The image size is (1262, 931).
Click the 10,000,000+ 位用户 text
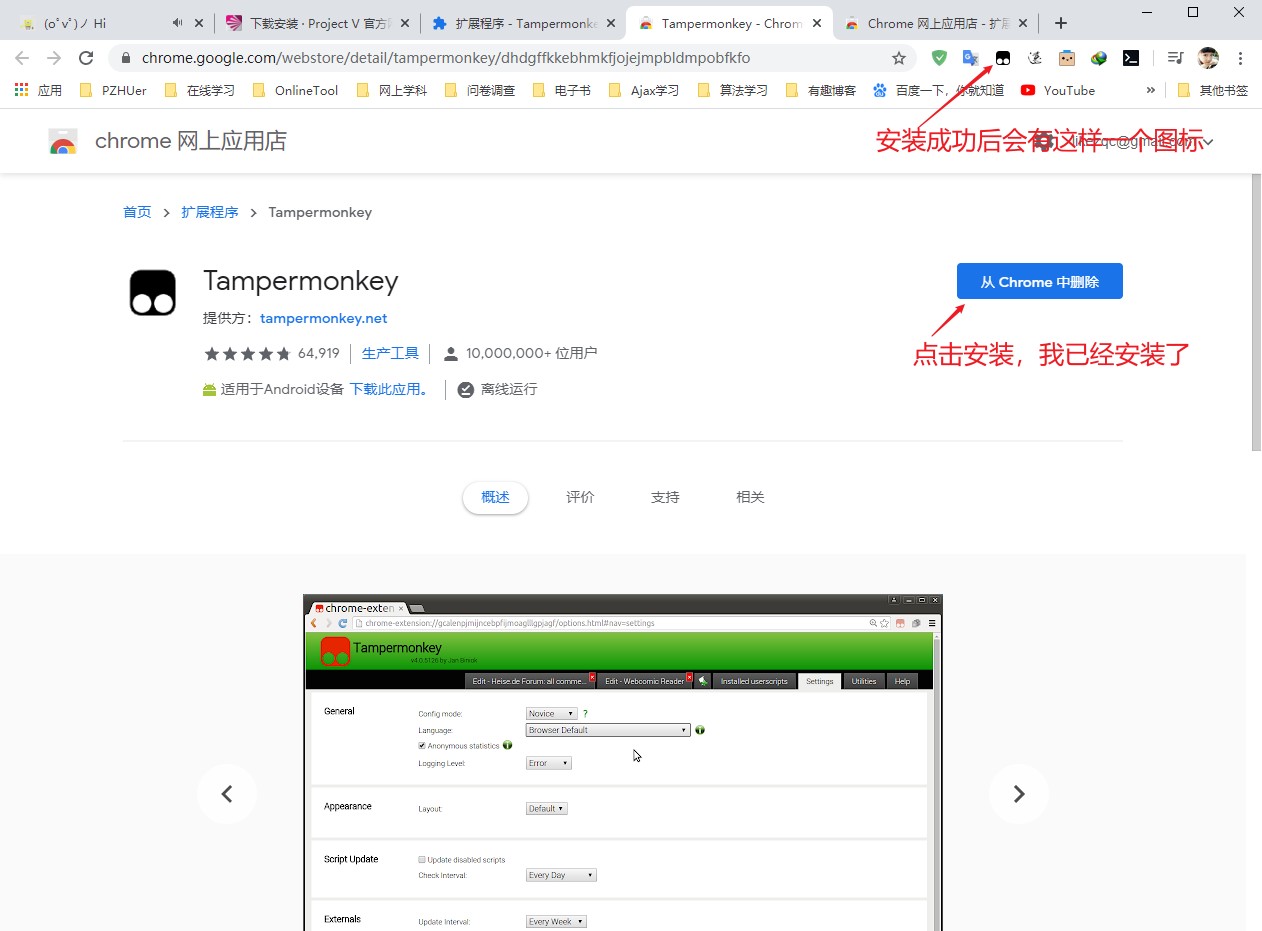[531, 353]
